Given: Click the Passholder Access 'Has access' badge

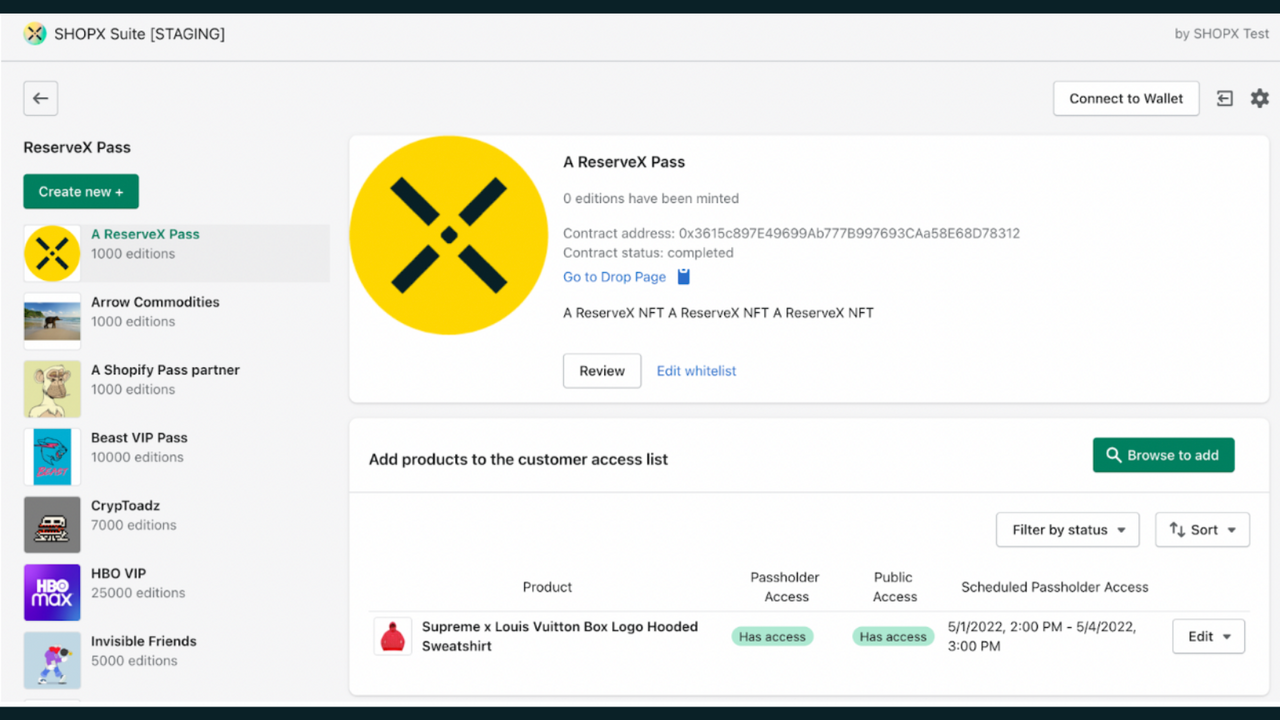Looking at the screenshot, I should 772,636.
